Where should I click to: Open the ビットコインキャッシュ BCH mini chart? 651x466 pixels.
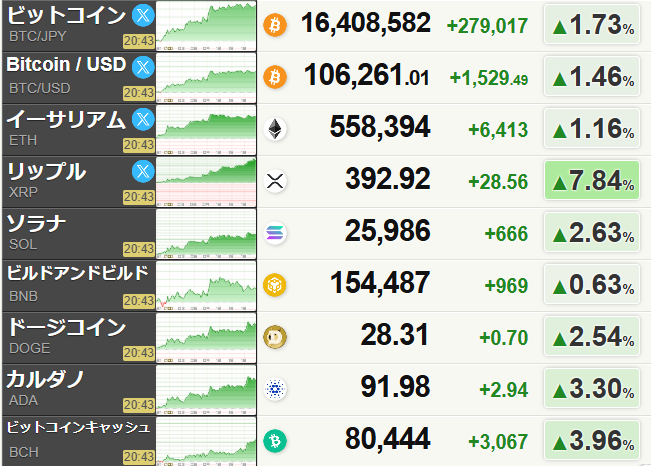[x=206, y=441]
